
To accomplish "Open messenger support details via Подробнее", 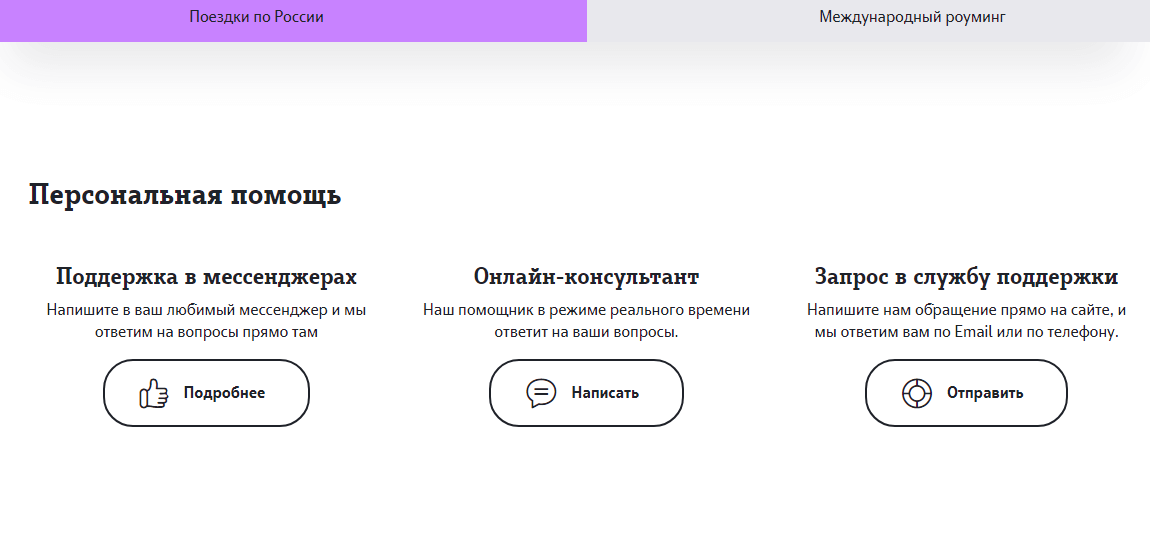I will (x=206, y=393).
